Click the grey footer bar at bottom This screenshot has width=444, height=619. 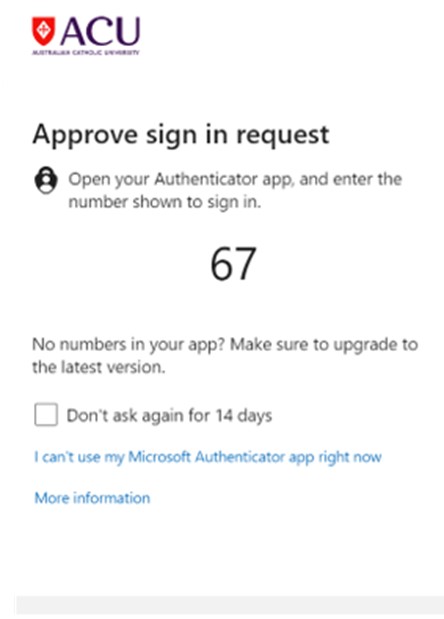click(x=230, y=605)
